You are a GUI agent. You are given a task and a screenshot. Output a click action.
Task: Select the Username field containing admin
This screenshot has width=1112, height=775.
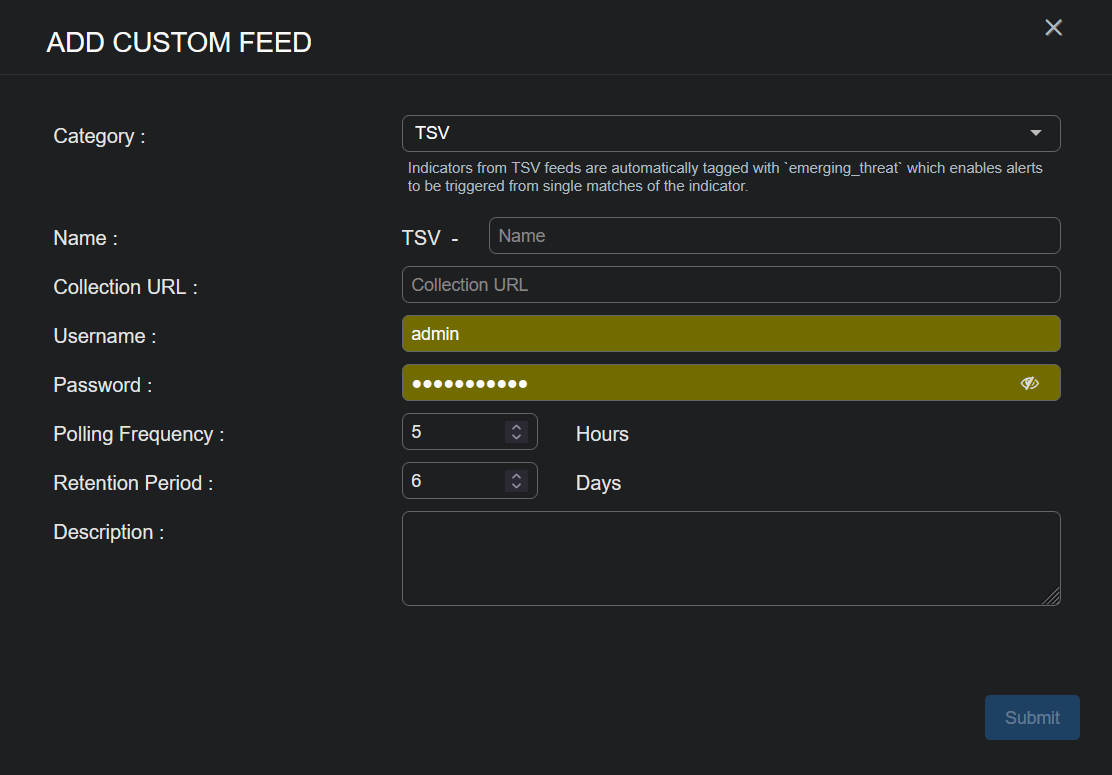tap(730, 334)
